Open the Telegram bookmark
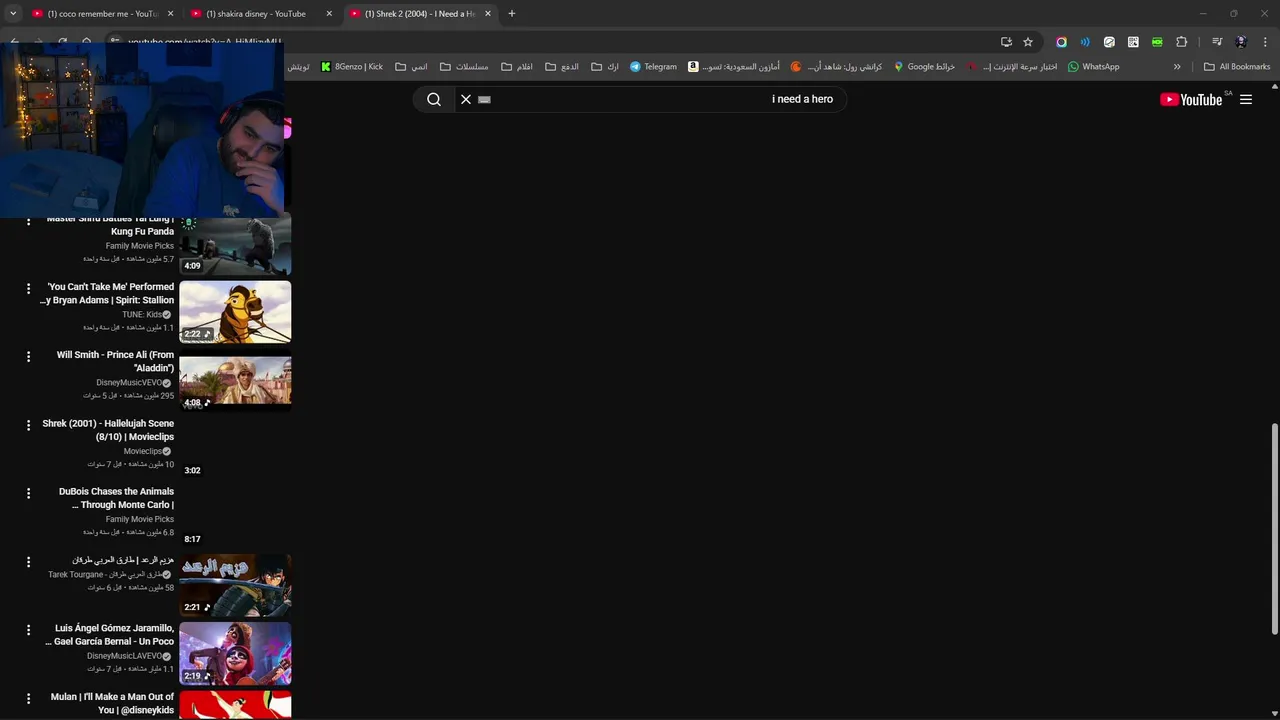 pos(653,67)
